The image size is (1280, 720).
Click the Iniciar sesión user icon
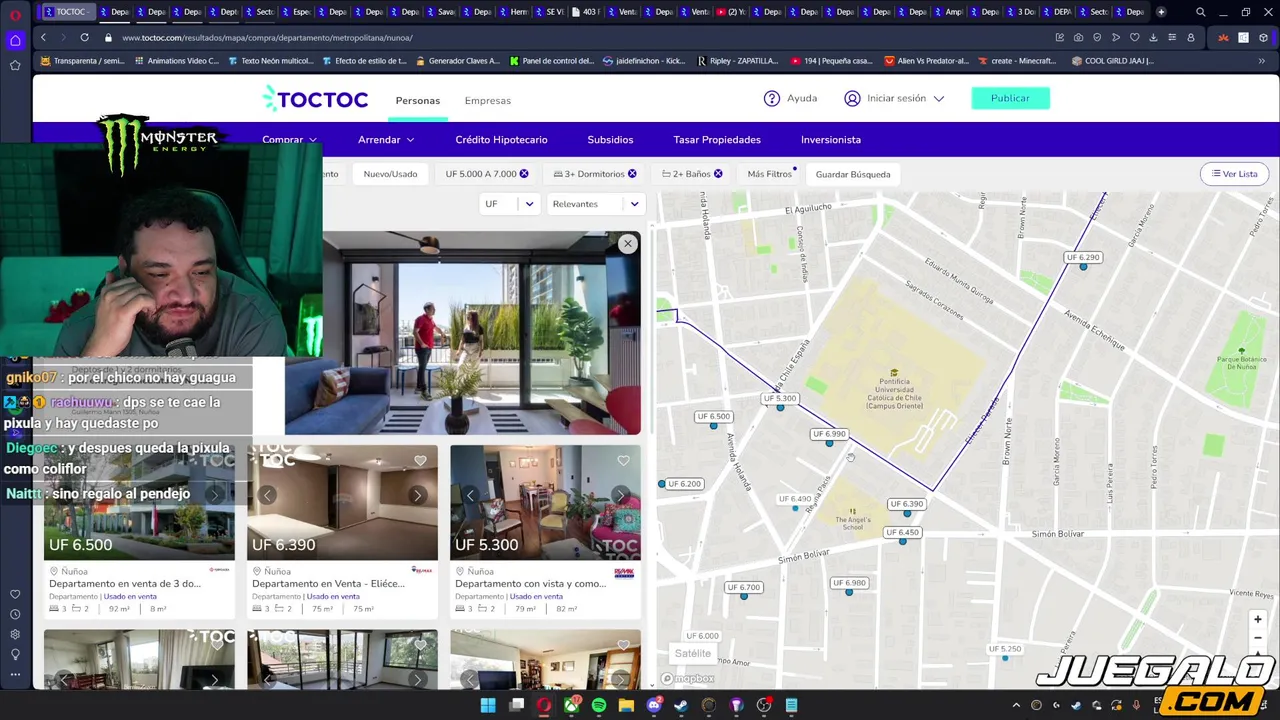tap(852, 98)
